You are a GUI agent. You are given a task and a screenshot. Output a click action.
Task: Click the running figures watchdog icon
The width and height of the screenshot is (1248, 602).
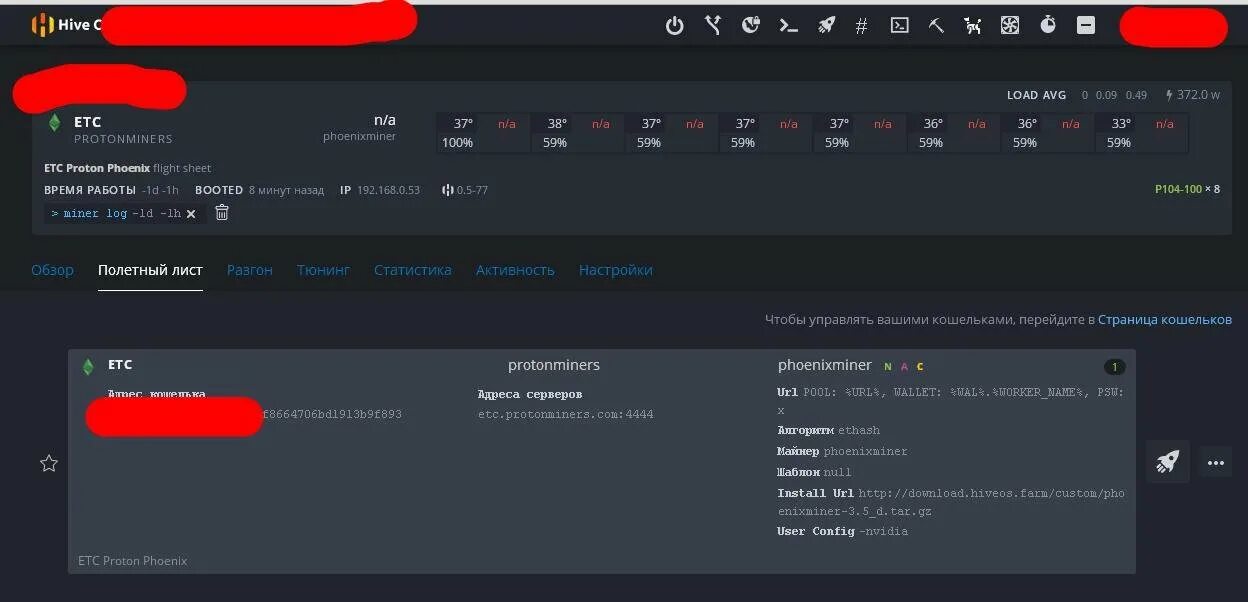[x=973, y=25]
